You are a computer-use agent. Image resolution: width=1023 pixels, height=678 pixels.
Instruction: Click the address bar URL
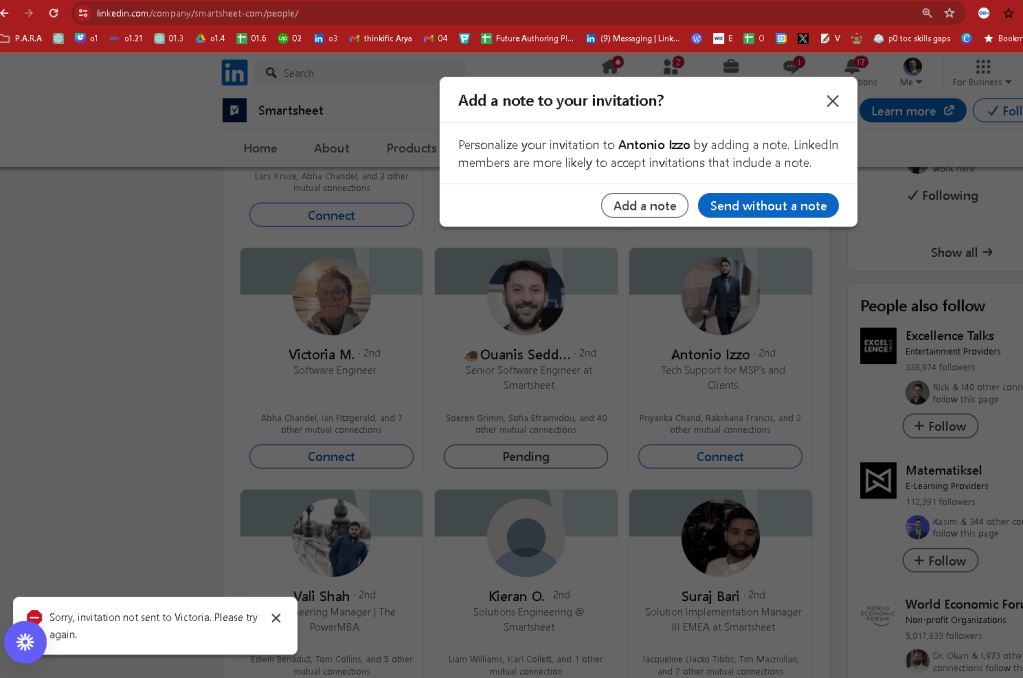click(197, 13)
